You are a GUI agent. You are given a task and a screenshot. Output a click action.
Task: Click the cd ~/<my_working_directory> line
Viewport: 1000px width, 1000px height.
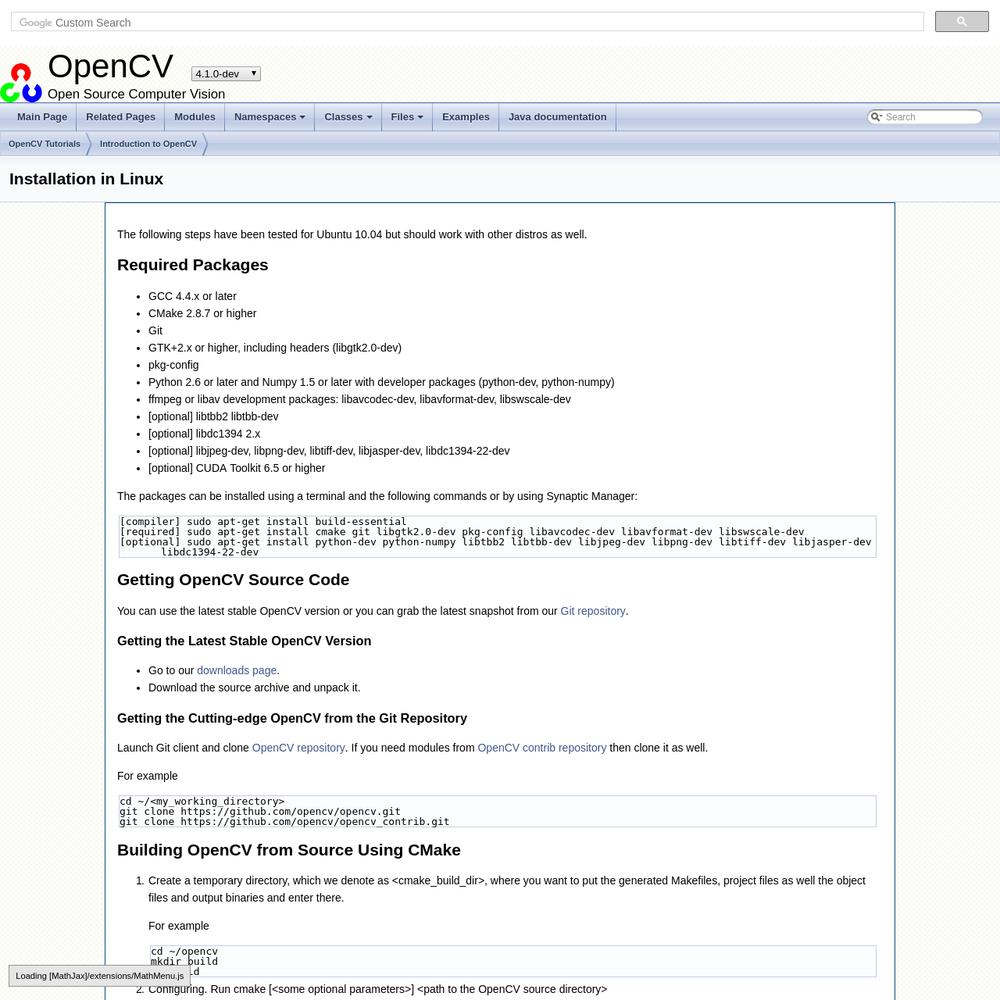pos(202,801)
